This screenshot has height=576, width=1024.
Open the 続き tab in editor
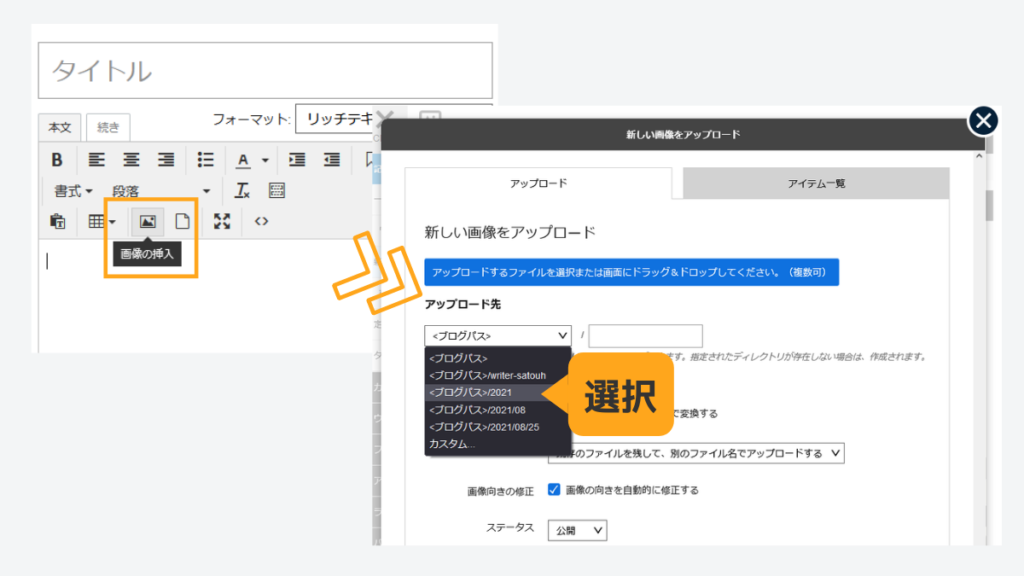click(x=107, y=127)
